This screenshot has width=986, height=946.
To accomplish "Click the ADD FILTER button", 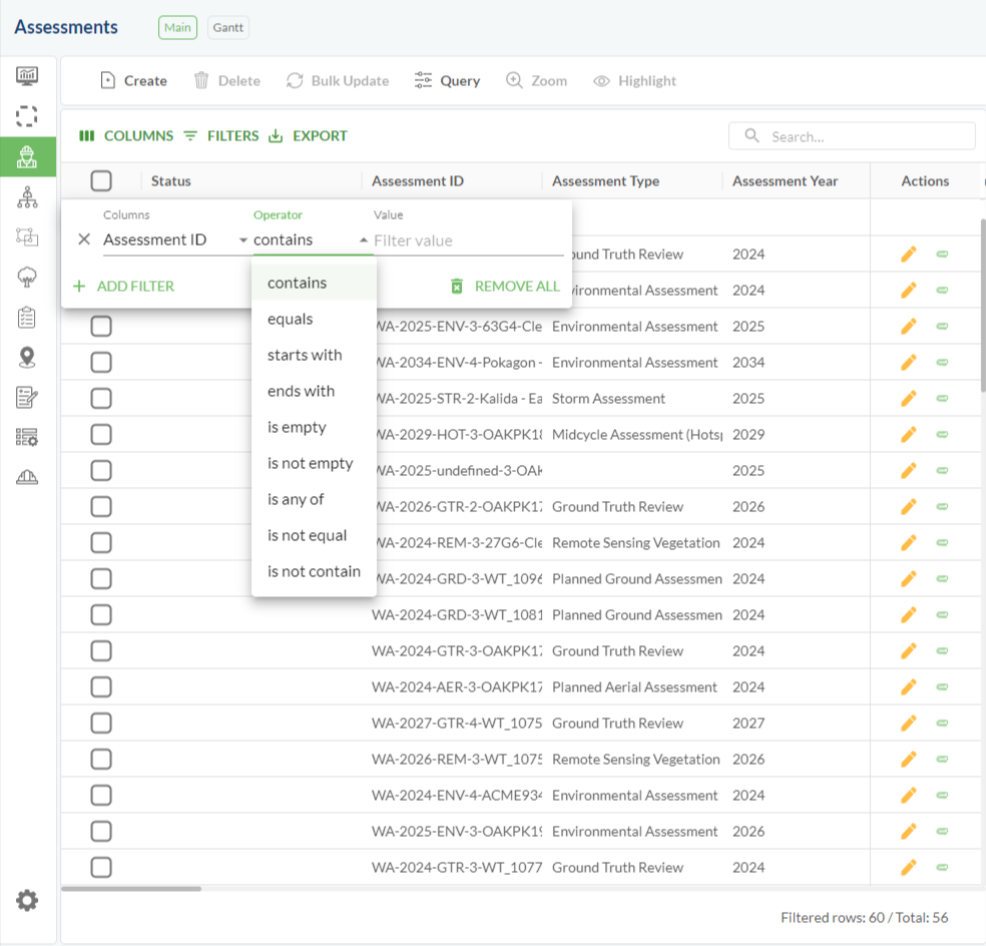I will (x=124, y=286).
